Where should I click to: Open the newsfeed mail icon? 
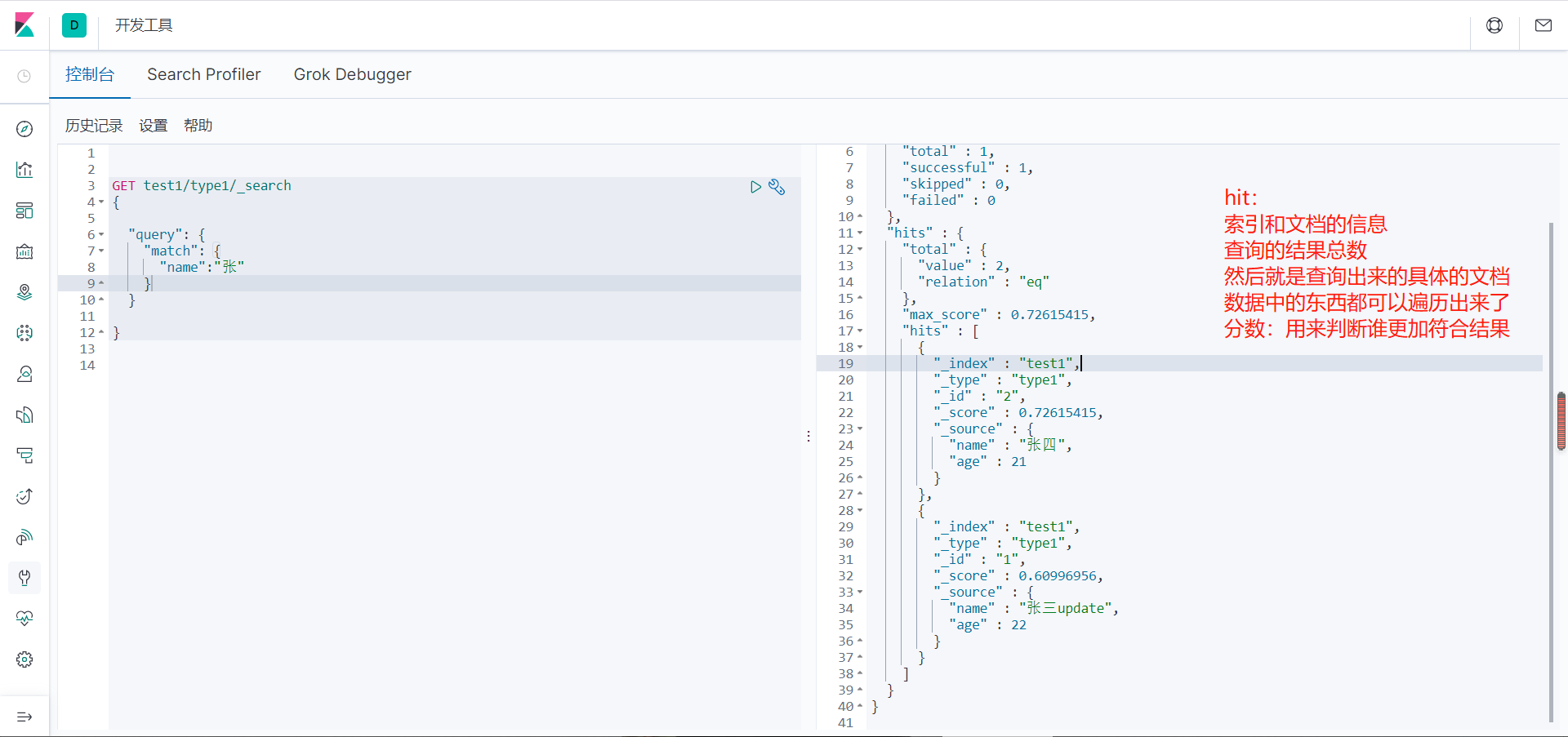(1543, 25)
